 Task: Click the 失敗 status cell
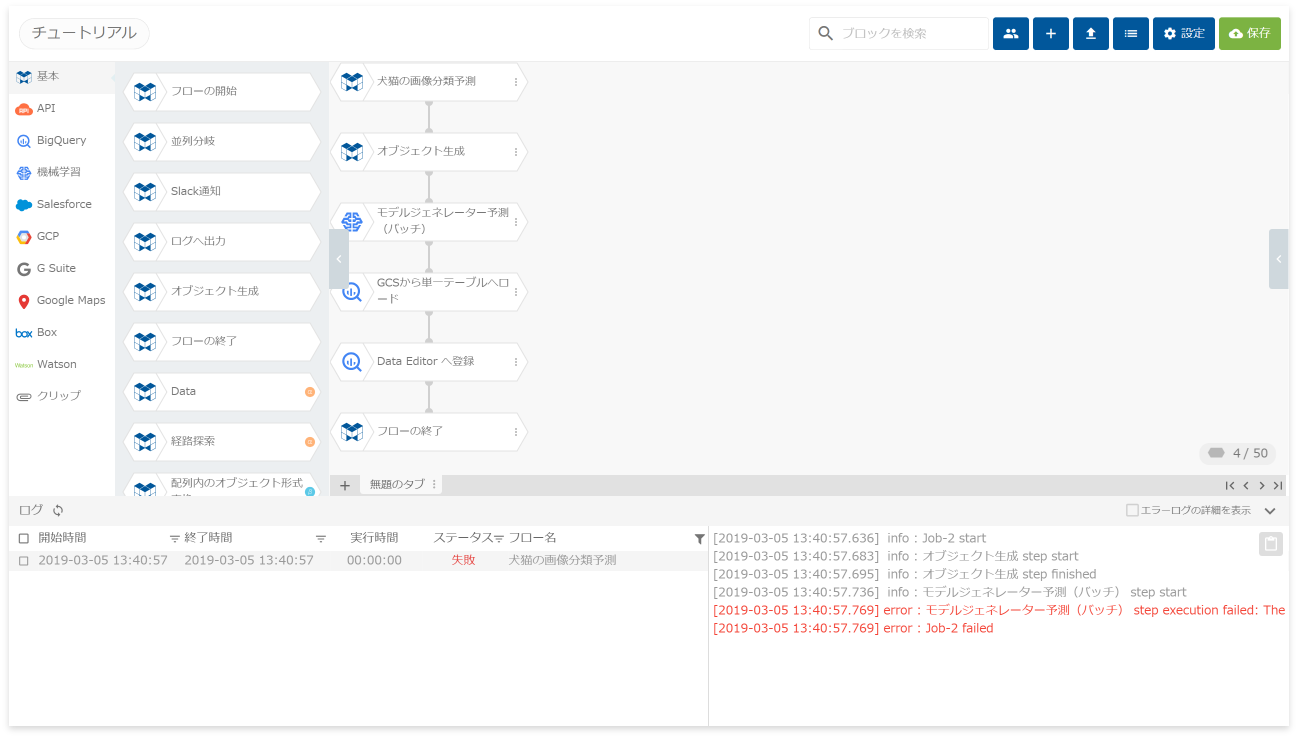tap(463, 560)
